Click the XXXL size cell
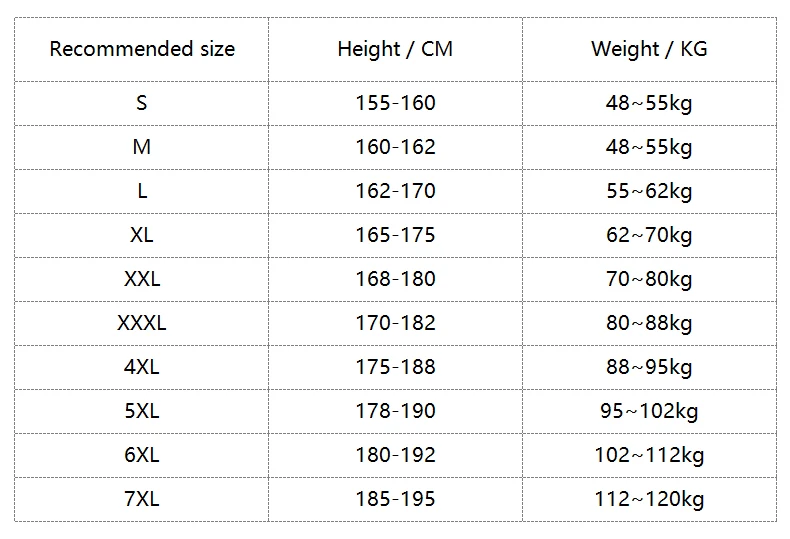The image size is (790, 539). (x=142, y=323)
